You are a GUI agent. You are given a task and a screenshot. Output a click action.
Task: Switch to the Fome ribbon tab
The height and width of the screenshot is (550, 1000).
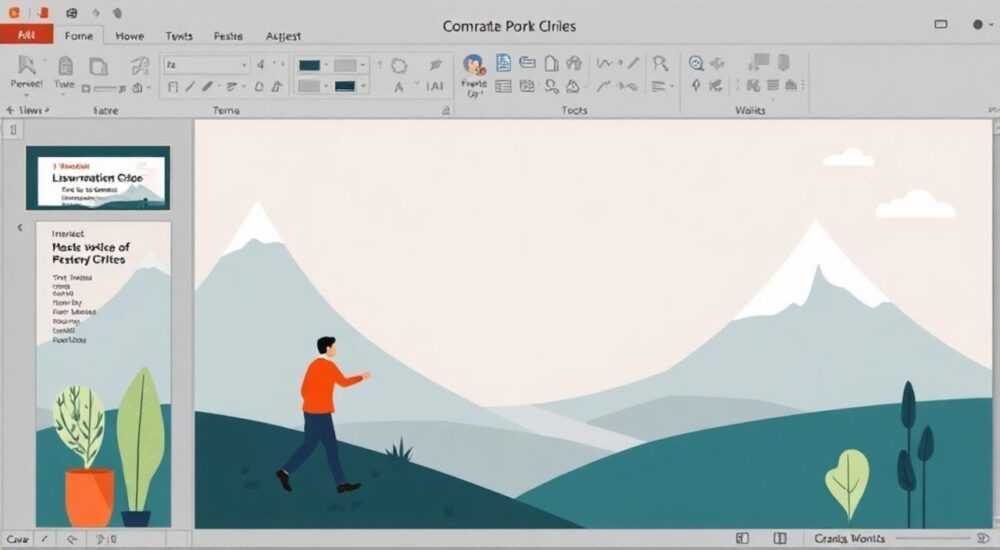pos(78,36)
